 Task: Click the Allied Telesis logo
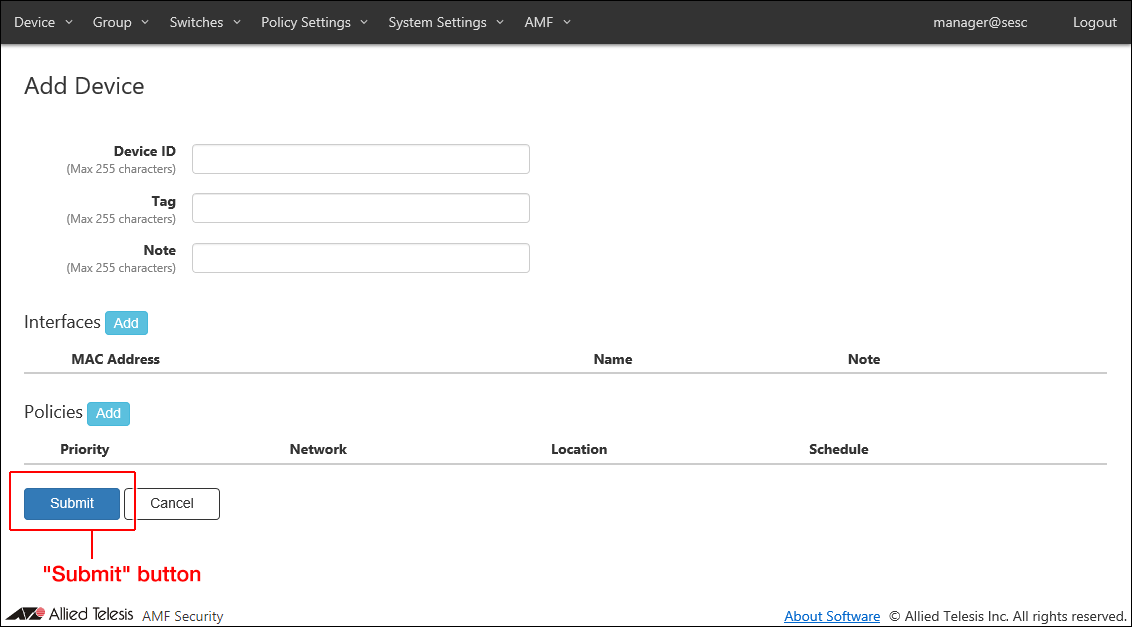pyautogui.click(x=70, y=614)
